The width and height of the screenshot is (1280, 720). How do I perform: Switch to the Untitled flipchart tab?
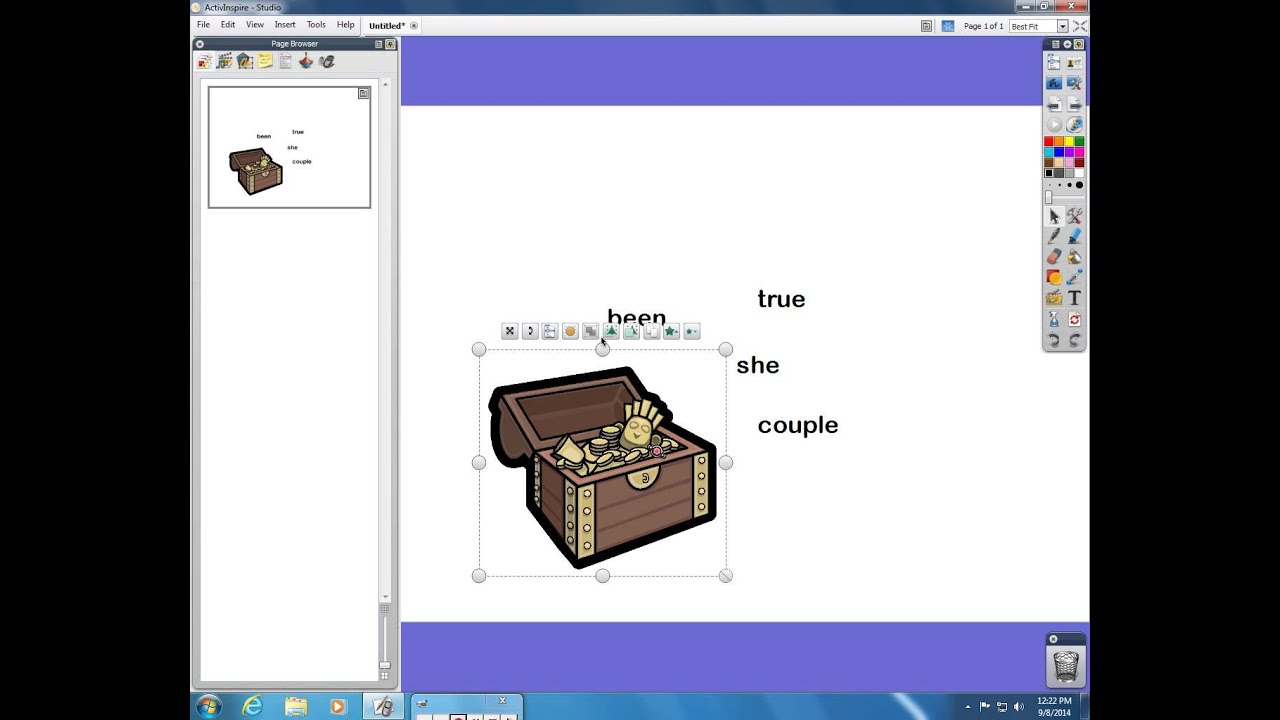[x=387, y=26]
